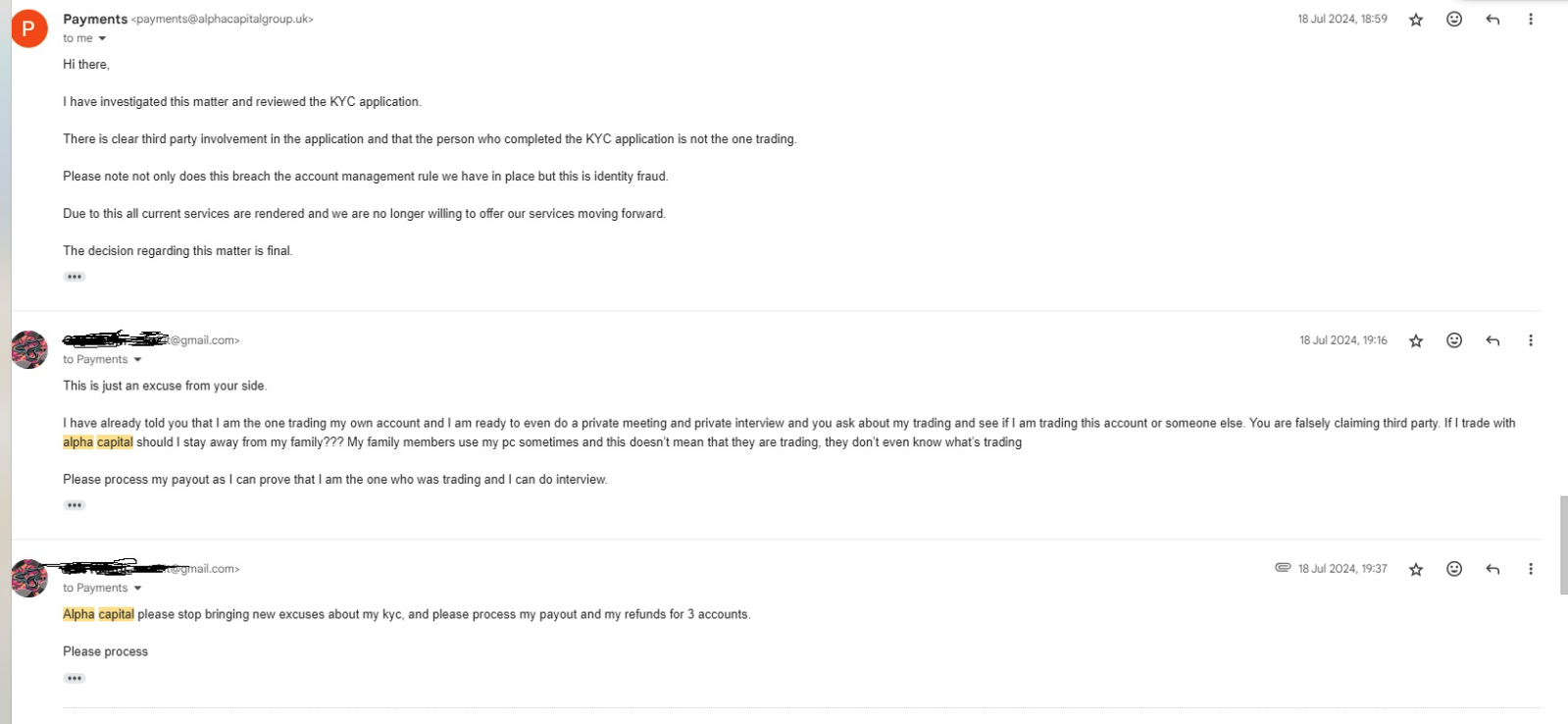Star the 18:59 email from Payments
The height and width of the screenshot is (724, 1568).
pos(1416,20)
